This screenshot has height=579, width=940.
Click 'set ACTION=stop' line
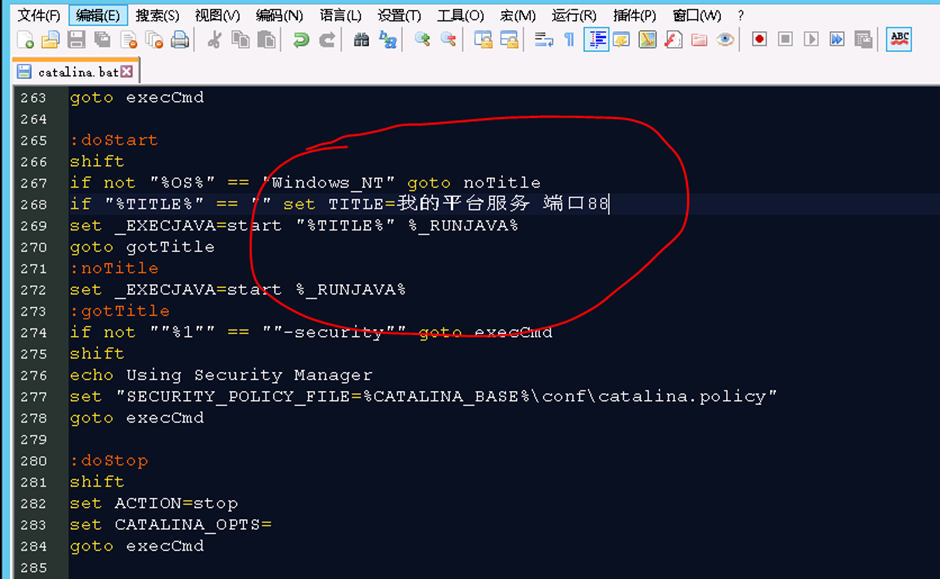point(153,503)
